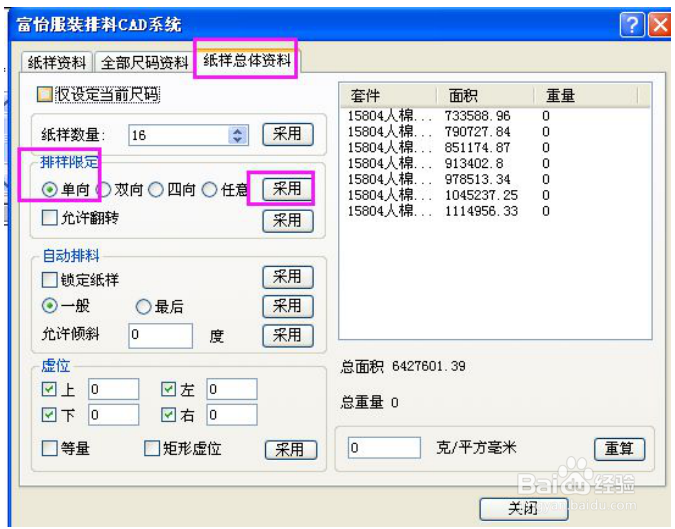
Task: Click the 下 value input field
Action: coord(113,415)
